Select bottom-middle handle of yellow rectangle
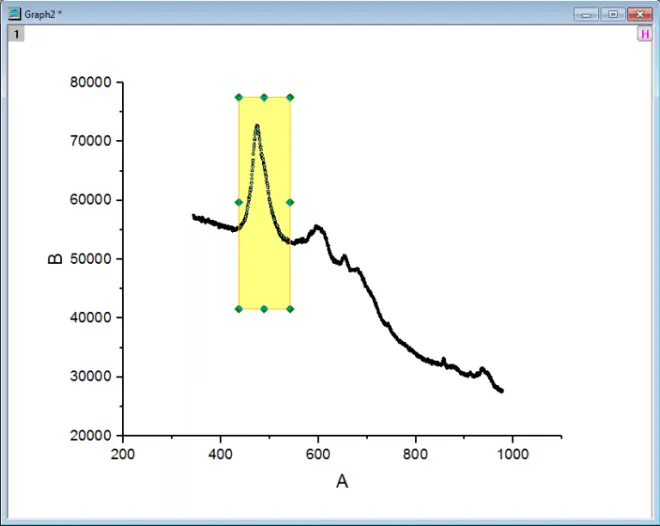Image resolution: width=660 pixels, height=526 pixels. pyautogui.click(x=264, y=309)
